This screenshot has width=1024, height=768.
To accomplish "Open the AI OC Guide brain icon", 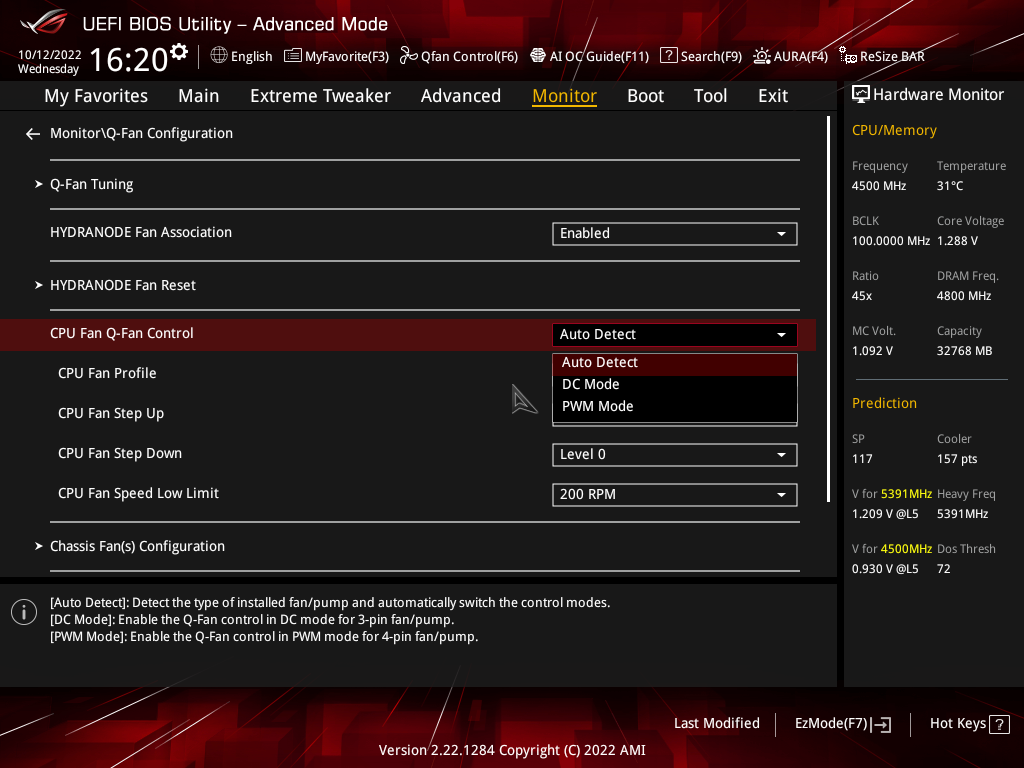I will (537, 56).
